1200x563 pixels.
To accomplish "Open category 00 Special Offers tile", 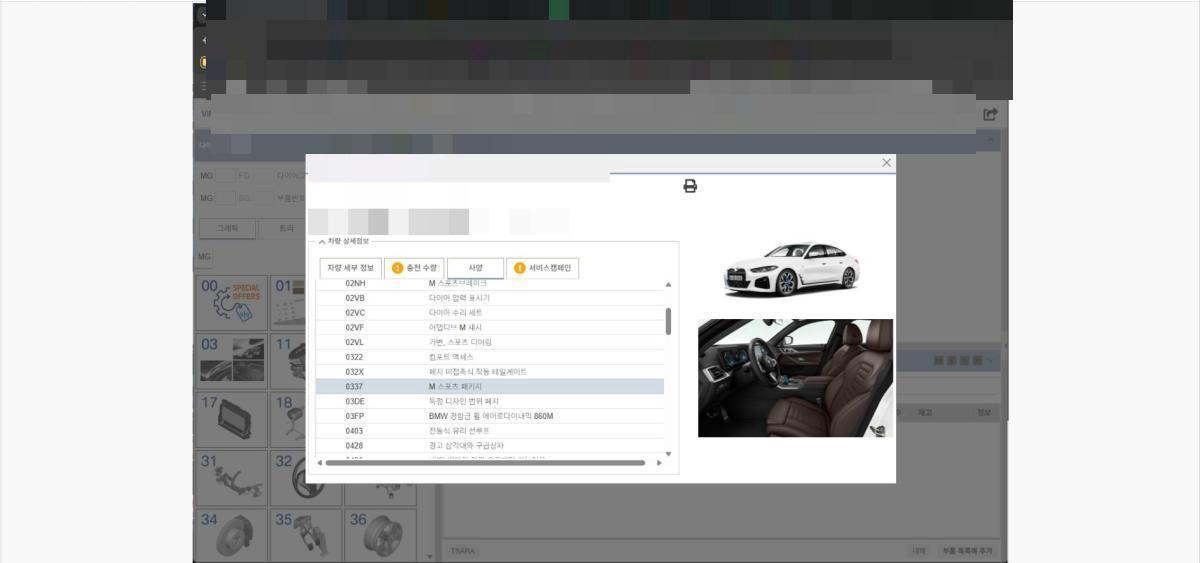I will (232, 303).
